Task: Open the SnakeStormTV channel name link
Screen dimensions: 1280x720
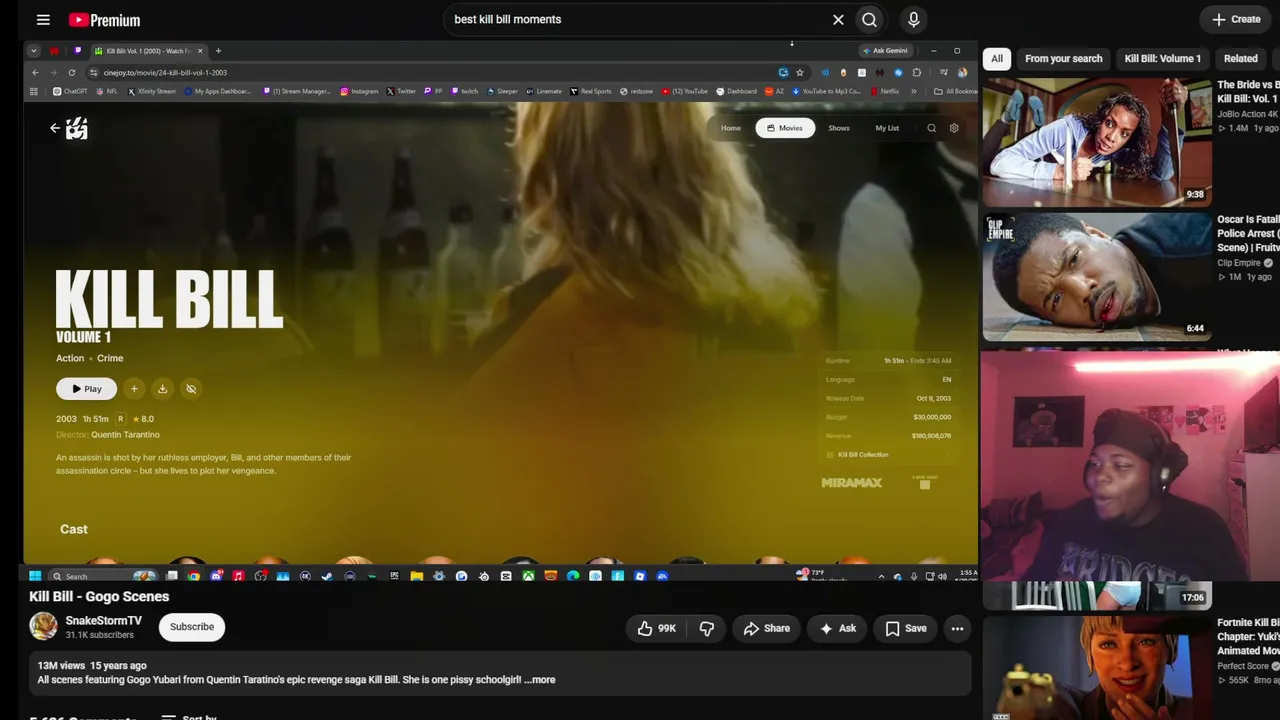Action: point(104,621)
